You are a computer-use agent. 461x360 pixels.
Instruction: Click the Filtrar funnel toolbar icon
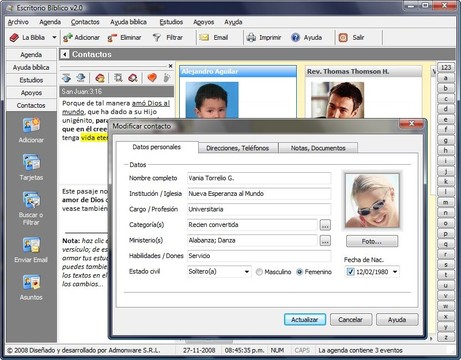coord(157,37)
